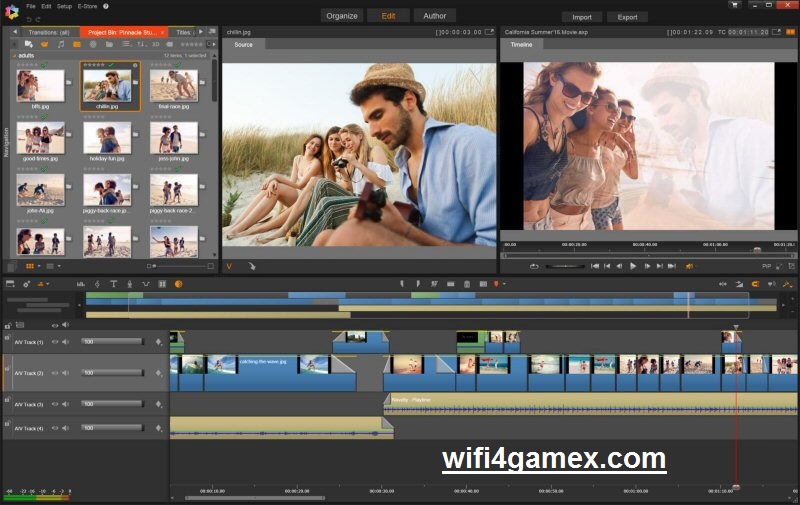800x505 pixels.
Task: Toggle magnetic snapping orange magnet icon
Action: pos(756,284)
